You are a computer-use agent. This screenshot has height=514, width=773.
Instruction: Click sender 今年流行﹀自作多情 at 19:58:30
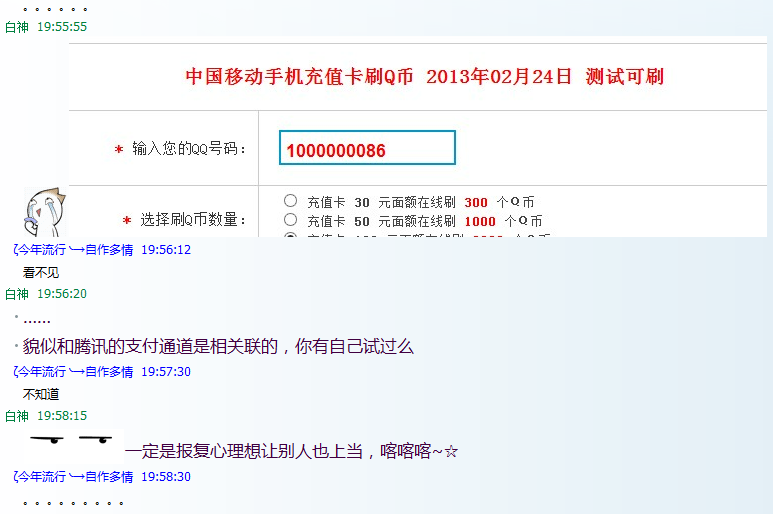(73, 477)
